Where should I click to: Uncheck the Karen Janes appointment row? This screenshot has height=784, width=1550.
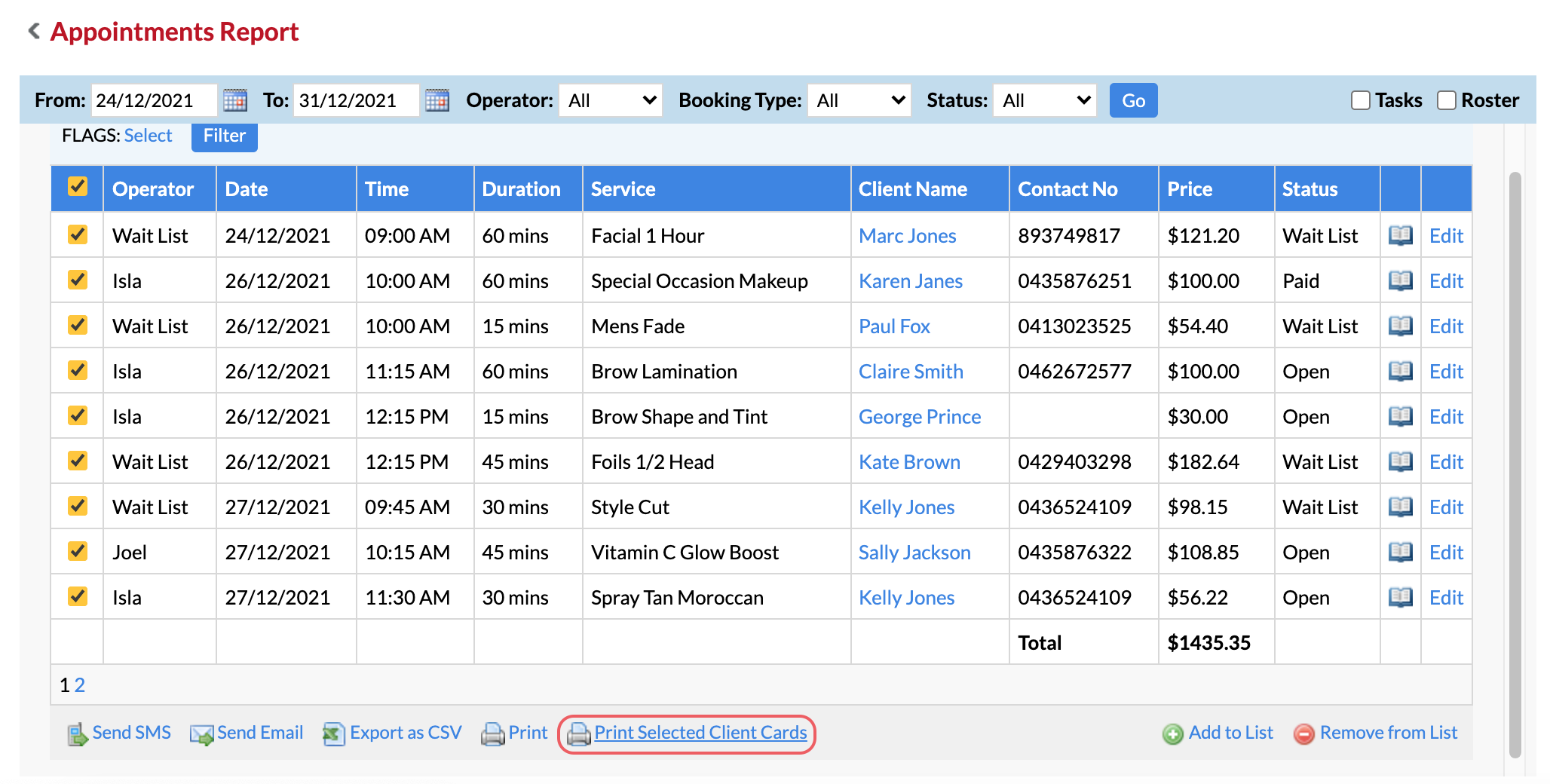coord(78,280)
